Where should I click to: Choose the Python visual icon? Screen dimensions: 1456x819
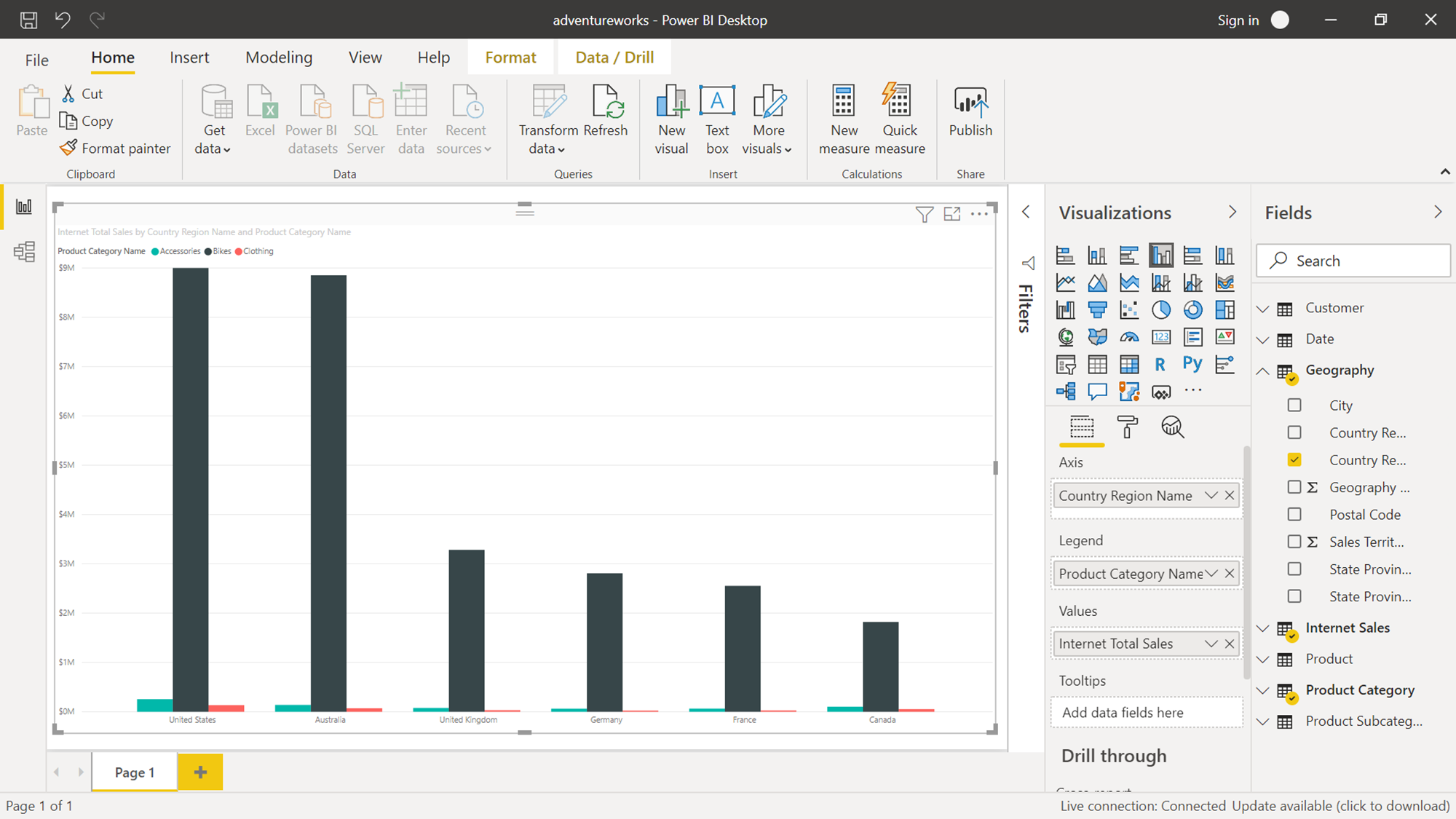[1192, 363]
